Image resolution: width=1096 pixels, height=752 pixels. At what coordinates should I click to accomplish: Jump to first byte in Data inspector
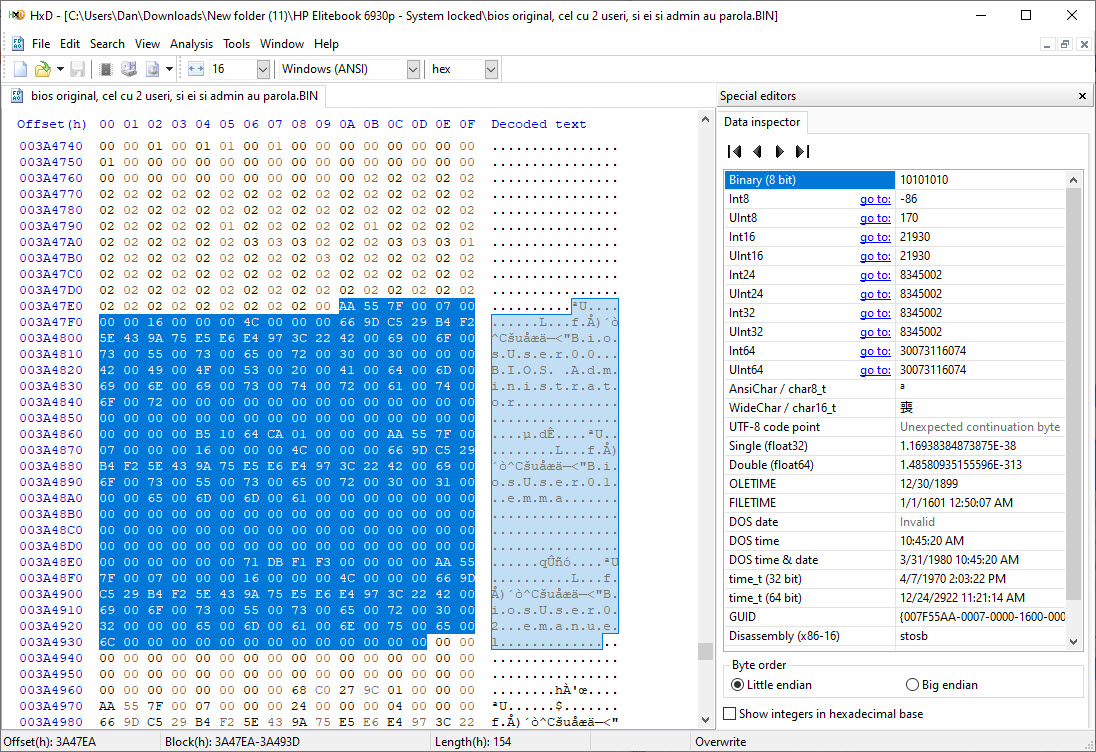click(734, 152)
